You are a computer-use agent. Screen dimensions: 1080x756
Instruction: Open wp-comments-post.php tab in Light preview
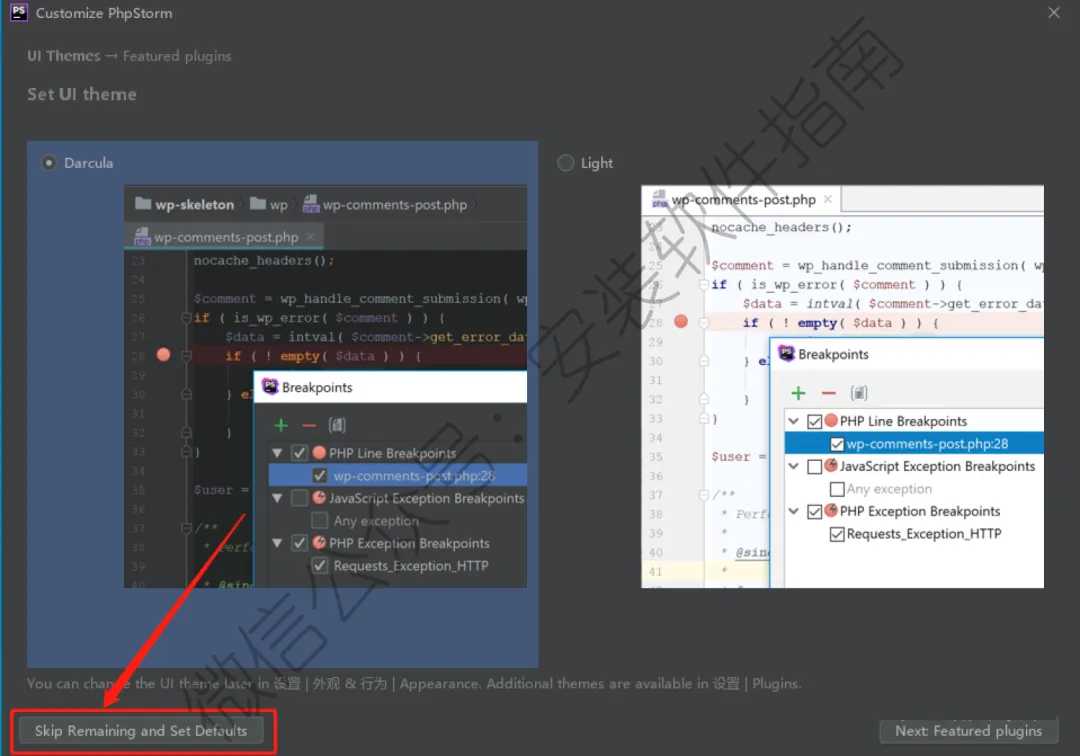[743, 200]
